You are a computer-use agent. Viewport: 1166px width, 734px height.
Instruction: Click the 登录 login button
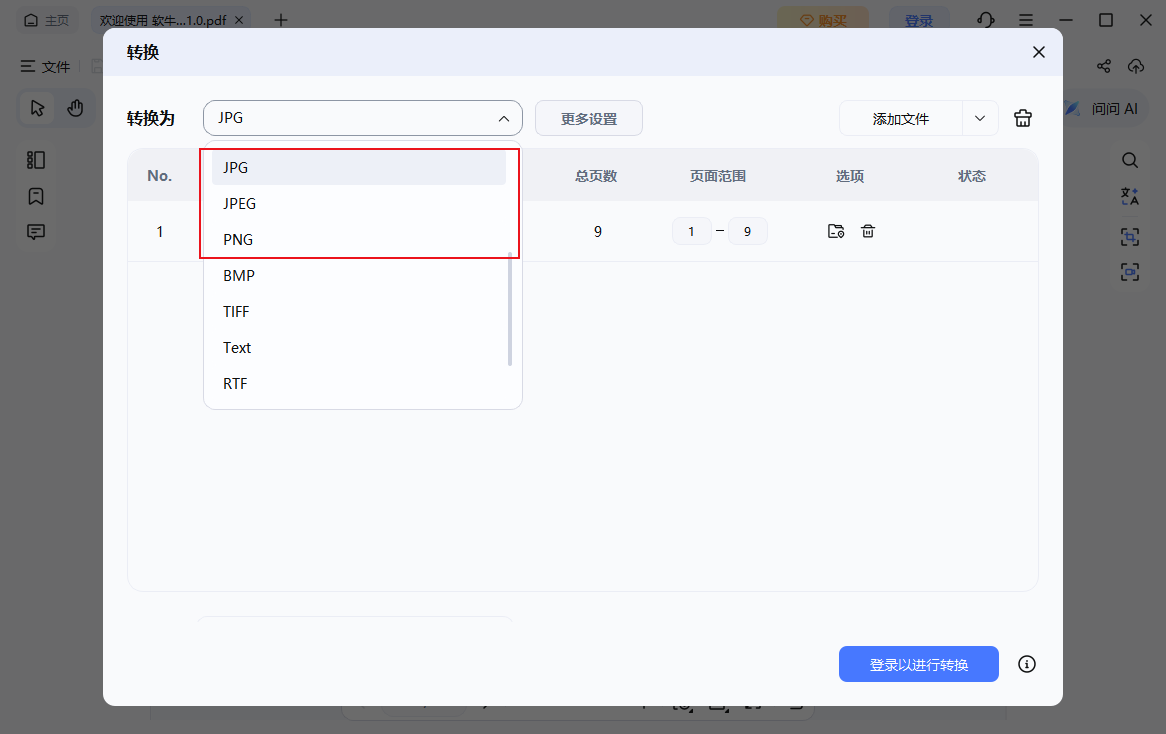coord(918,20)
